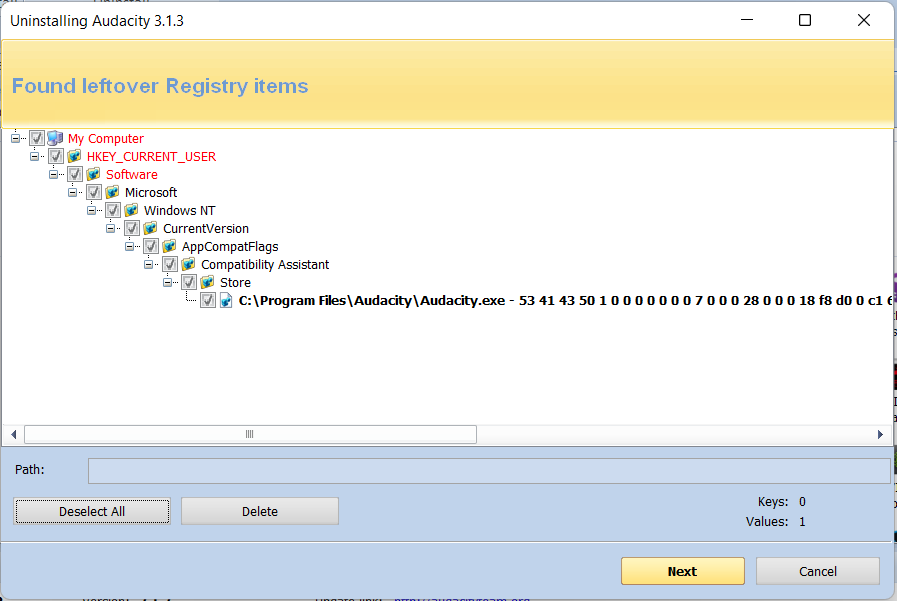Select the HKEY_CURRENT_USER label

pos(151,156)
